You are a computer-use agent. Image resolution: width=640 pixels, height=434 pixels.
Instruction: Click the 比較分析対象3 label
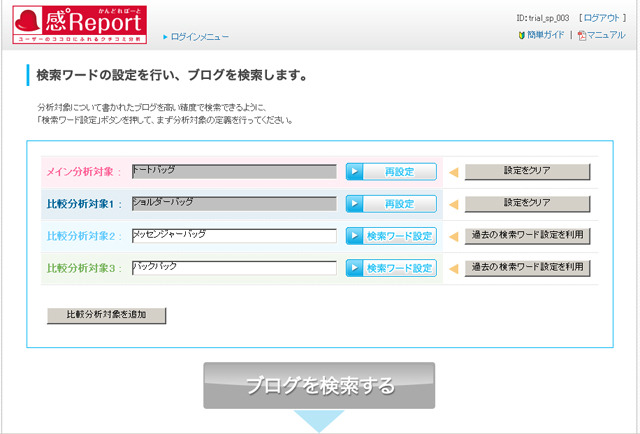pos(84,268)
